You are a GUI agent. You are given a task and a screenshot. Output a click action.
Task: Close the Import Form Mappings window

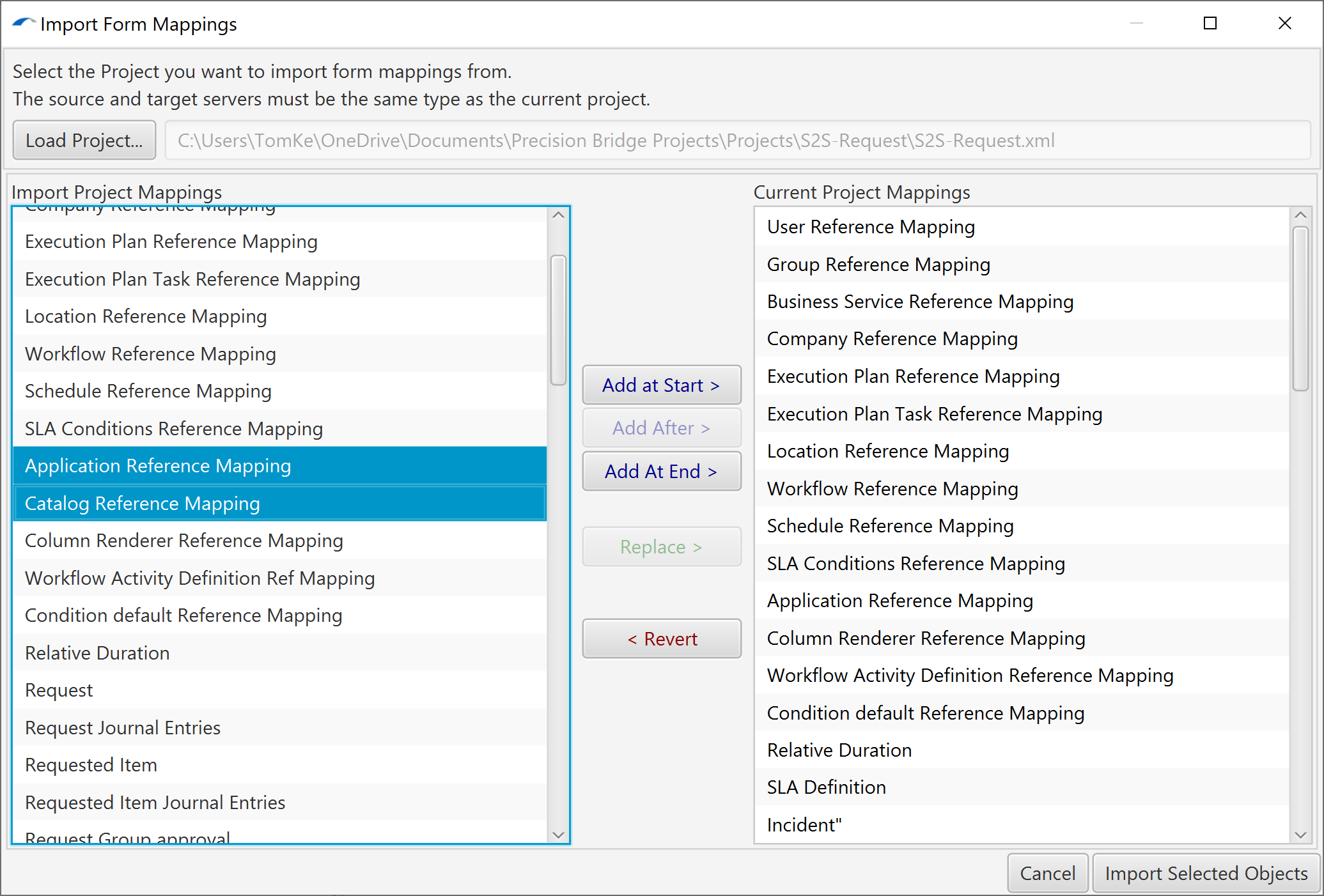1284,23
